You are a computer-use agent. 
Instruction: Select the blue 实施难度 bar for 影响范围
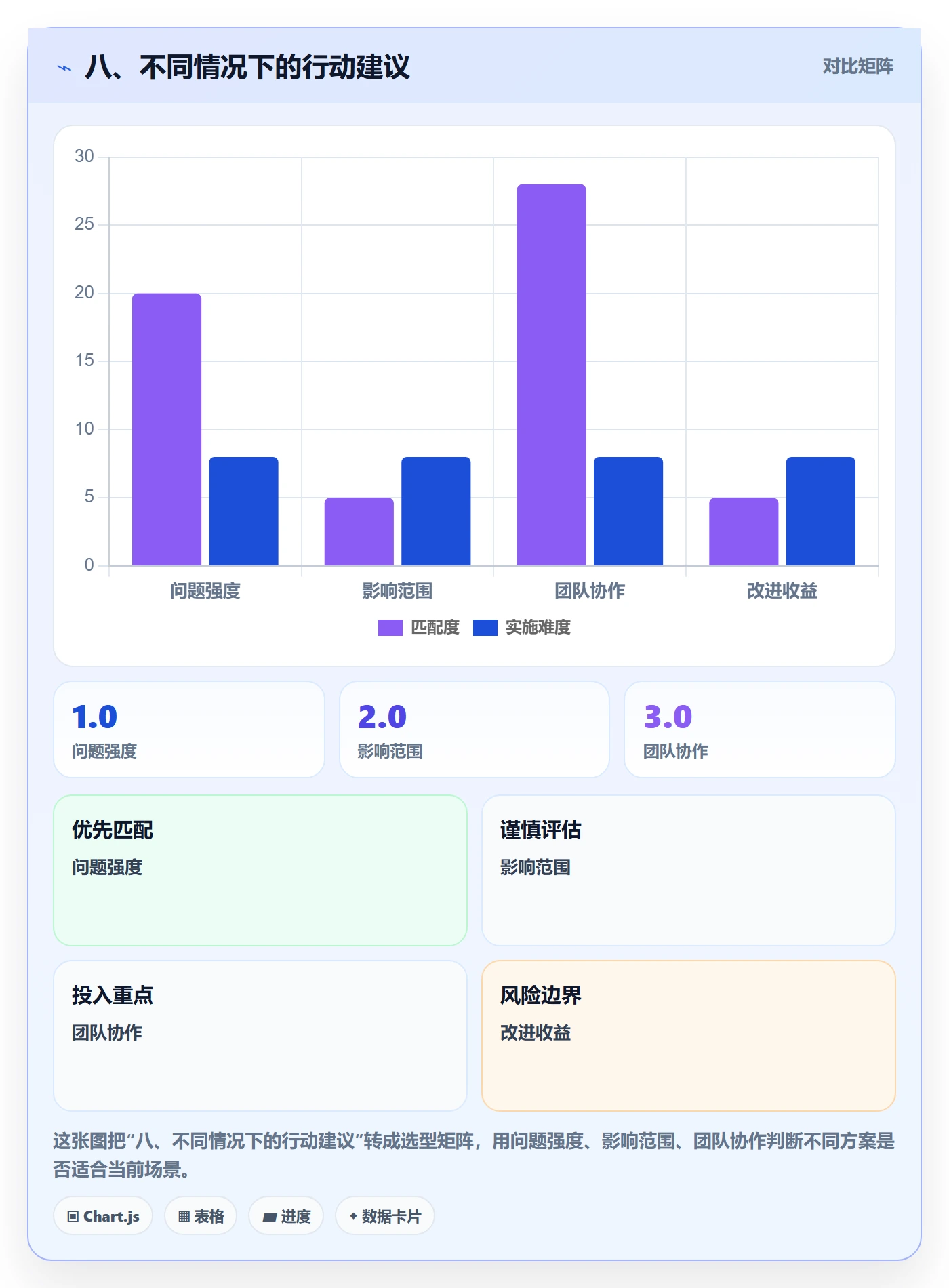coord(436,511)
